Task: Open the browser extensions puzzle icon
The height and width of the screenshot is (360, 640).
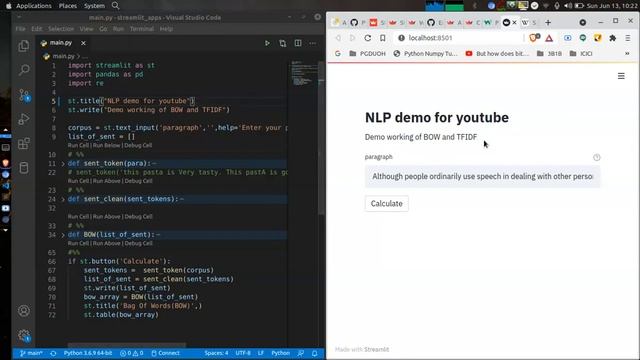Action: click(x=613, y=38)
